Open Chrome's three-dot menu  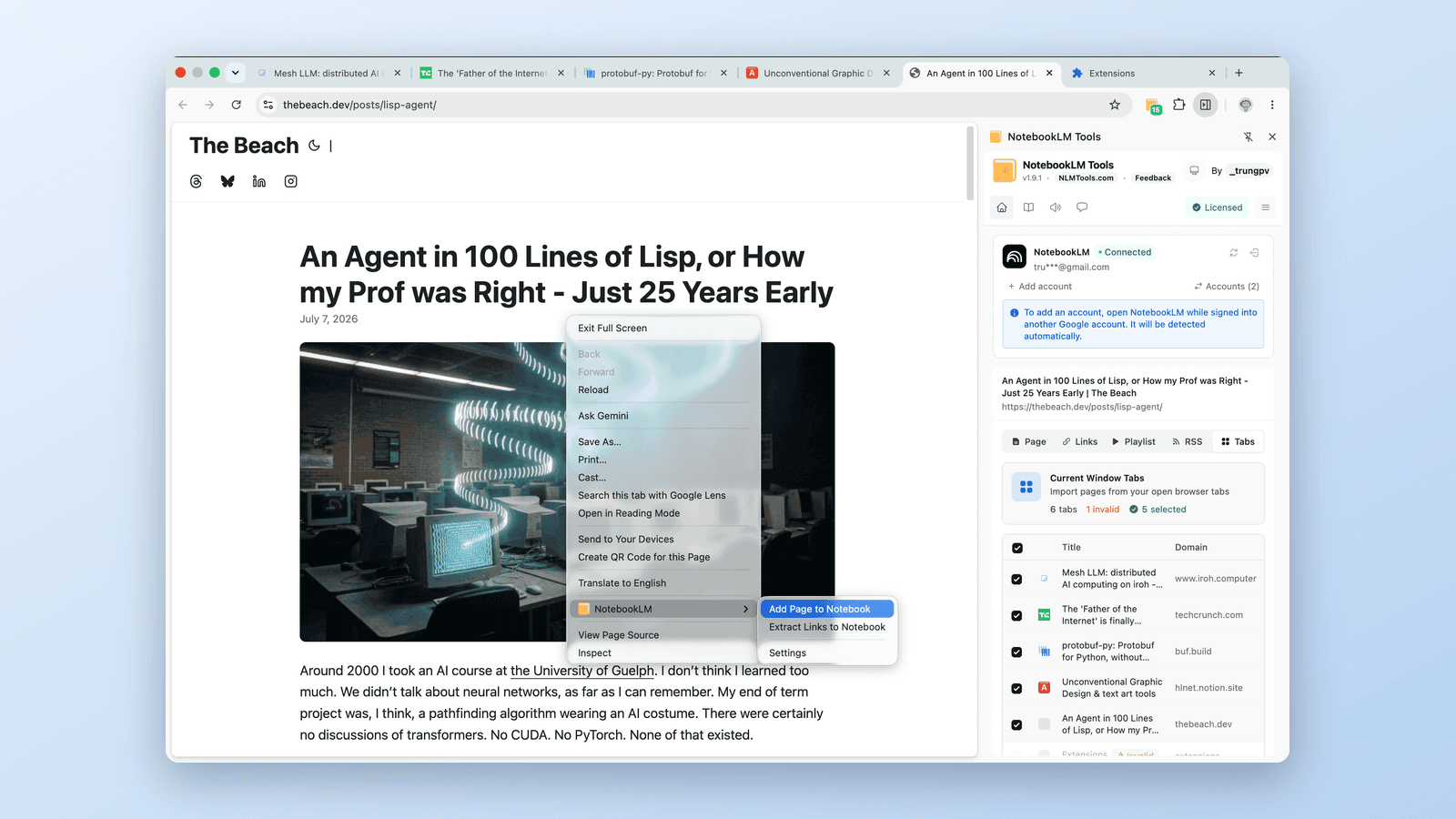pyautogui.click(x=1272, y=105)
